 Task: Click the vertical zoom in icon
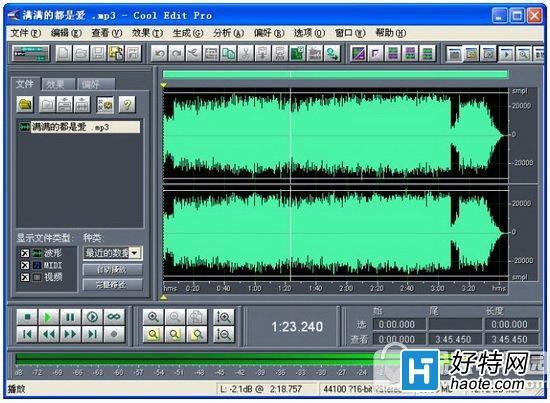click(223, 317)
